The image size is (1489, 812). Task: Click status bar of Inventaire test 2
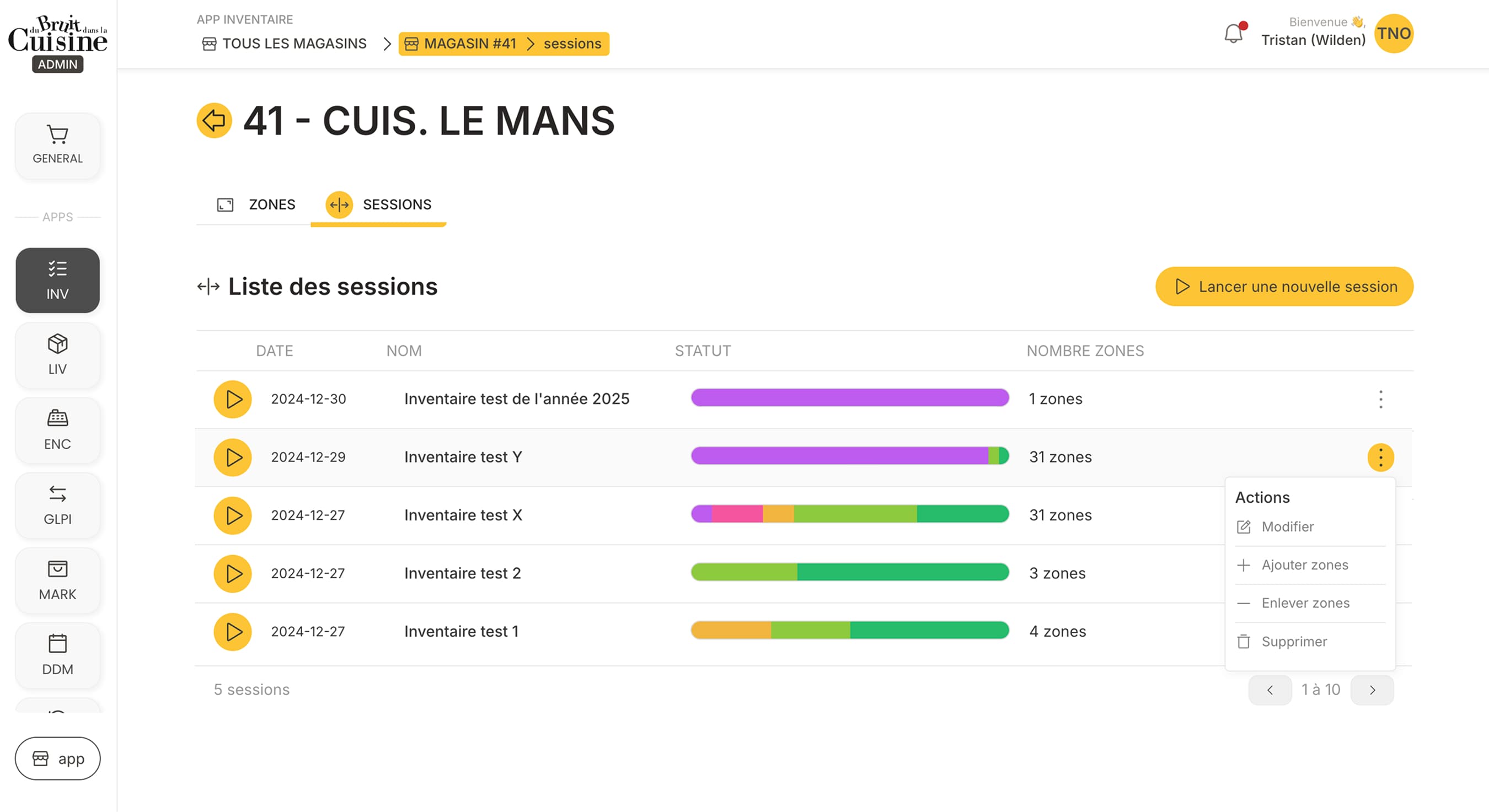[x=850, y=573]
